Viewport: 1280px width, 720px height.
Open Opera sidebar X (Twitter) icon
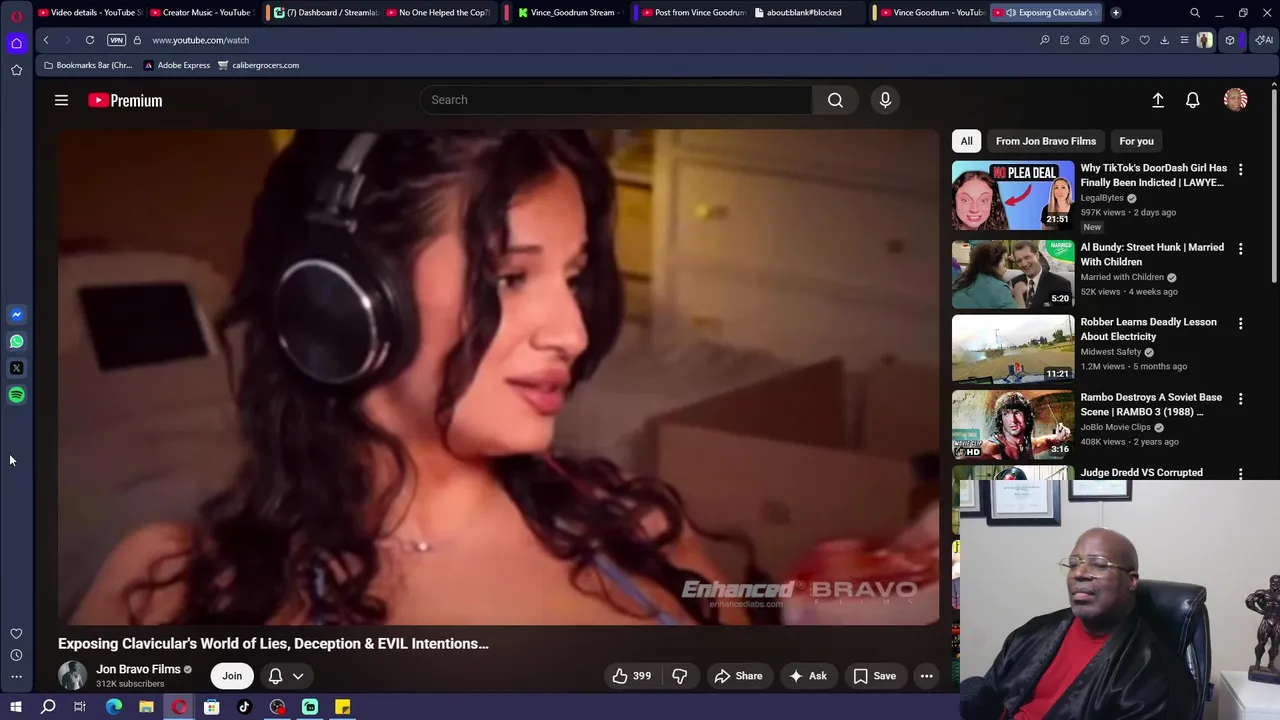point(16,368)
